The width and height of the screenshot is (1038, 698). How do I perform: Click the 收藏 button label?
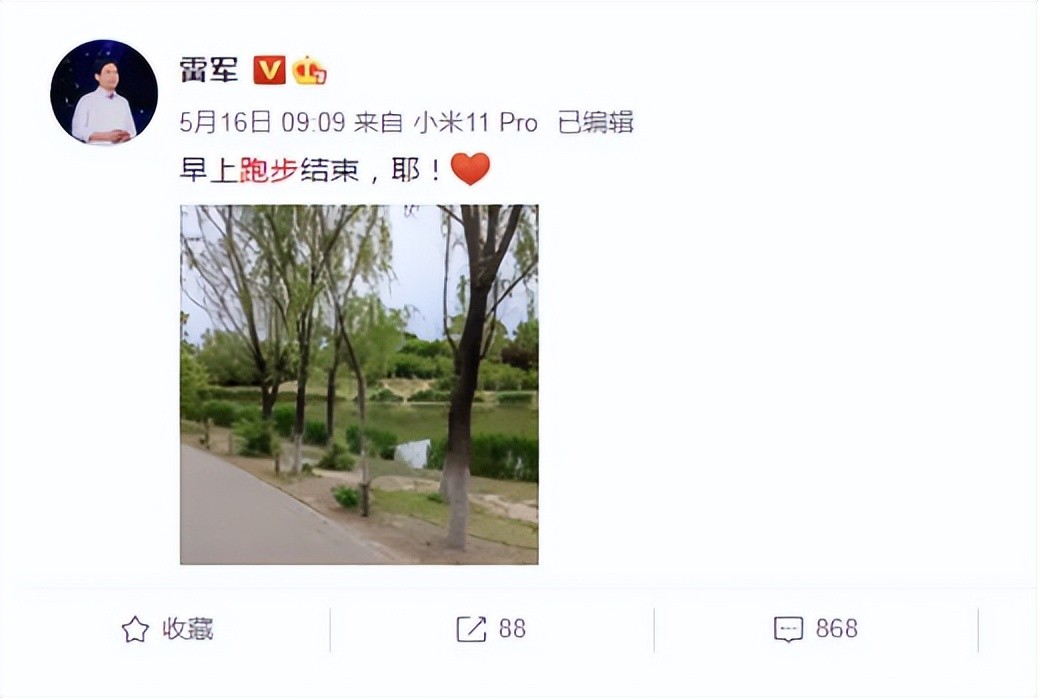click(x=188, y=629)
